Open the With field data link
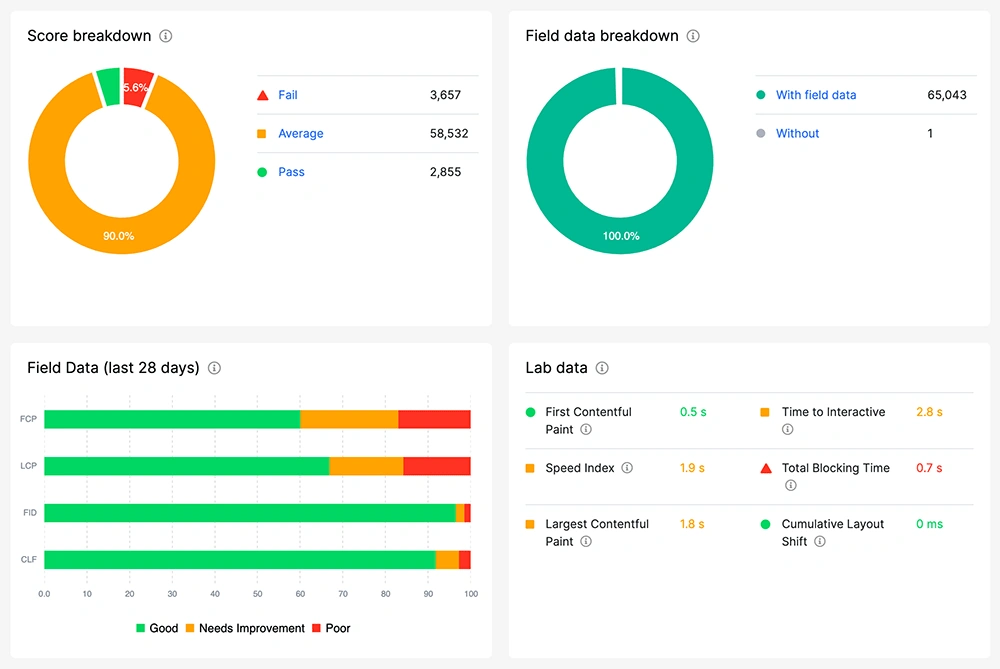1000x669 pixels. (816, 95)
